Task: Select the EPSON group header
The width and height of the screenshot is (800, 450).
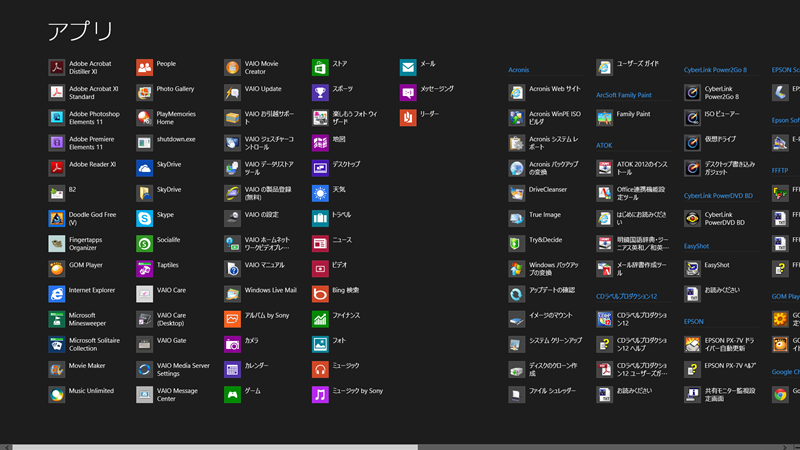Action: [x=693, y=321]
